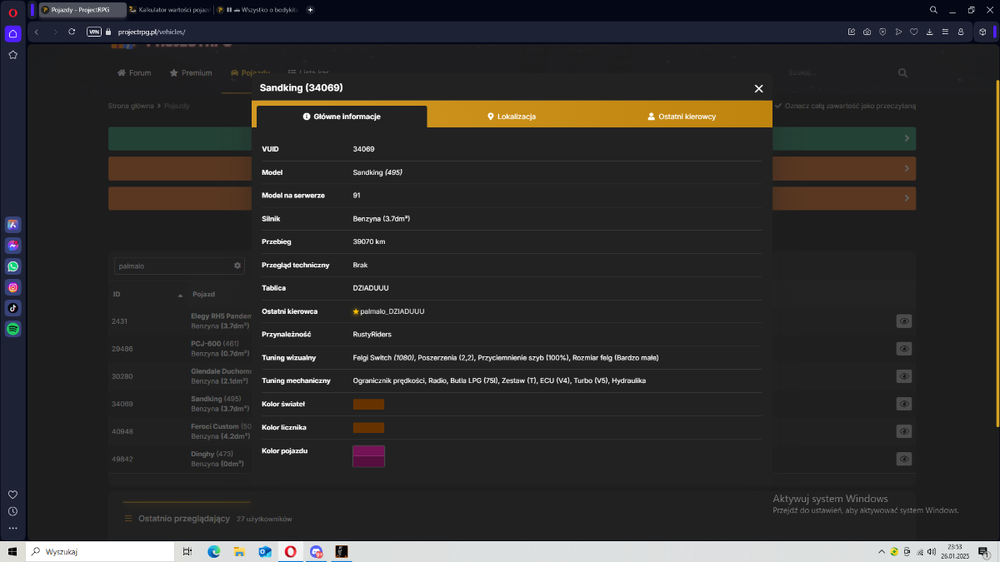Switch to the Kalkulator wartości pojazdu browser tab

pyautogui.click(x=169, y=10)
